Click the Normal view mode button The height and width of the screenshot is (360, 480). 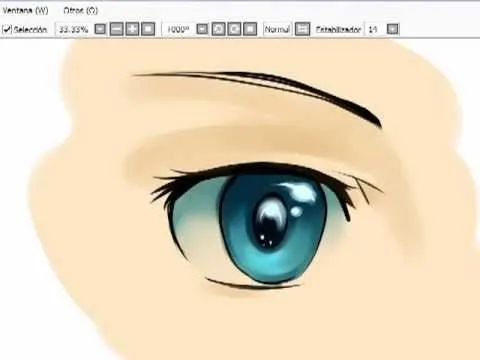pos(277,29)
